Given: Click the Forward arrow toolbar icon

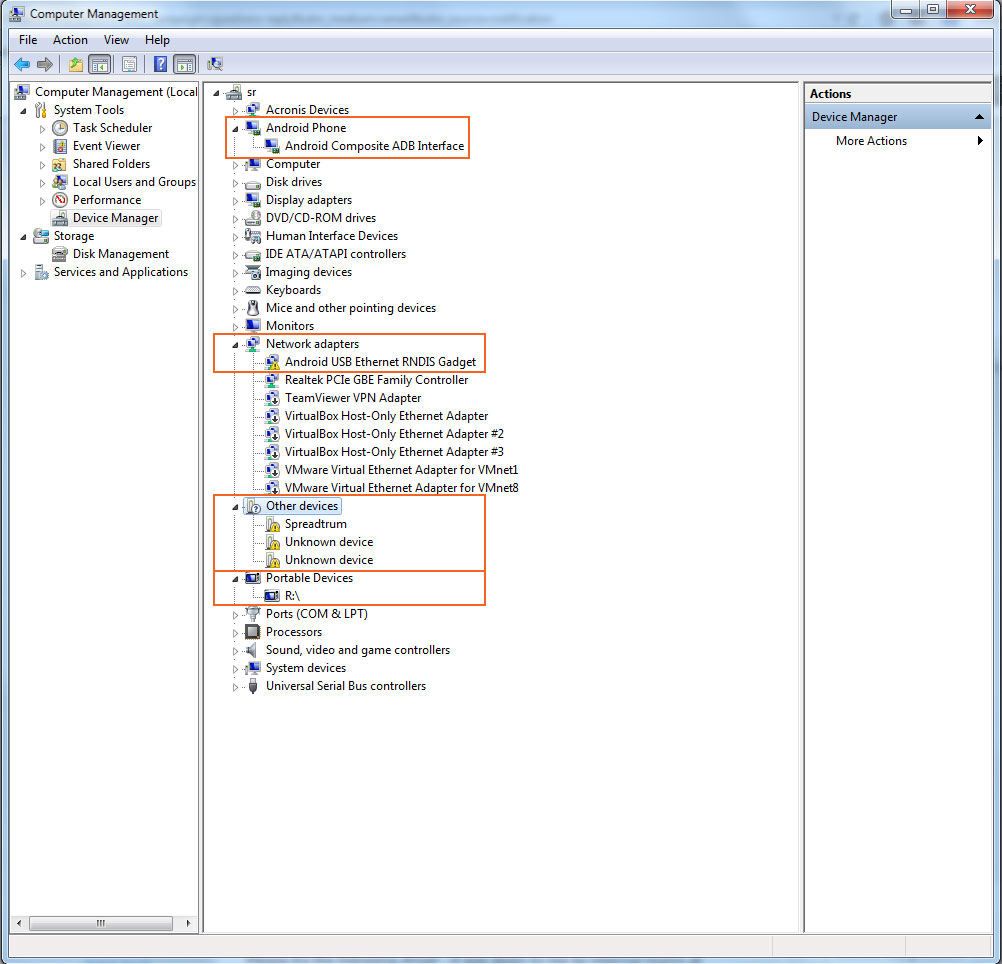Looking at the screenshot, I should [x=45, y=64].
